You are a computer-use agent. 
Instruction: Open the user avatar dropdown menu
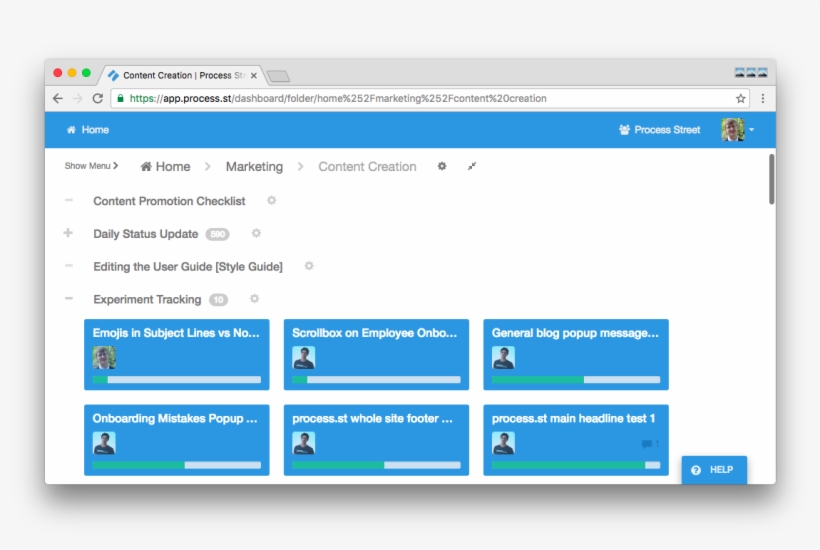tap(738, 130)
